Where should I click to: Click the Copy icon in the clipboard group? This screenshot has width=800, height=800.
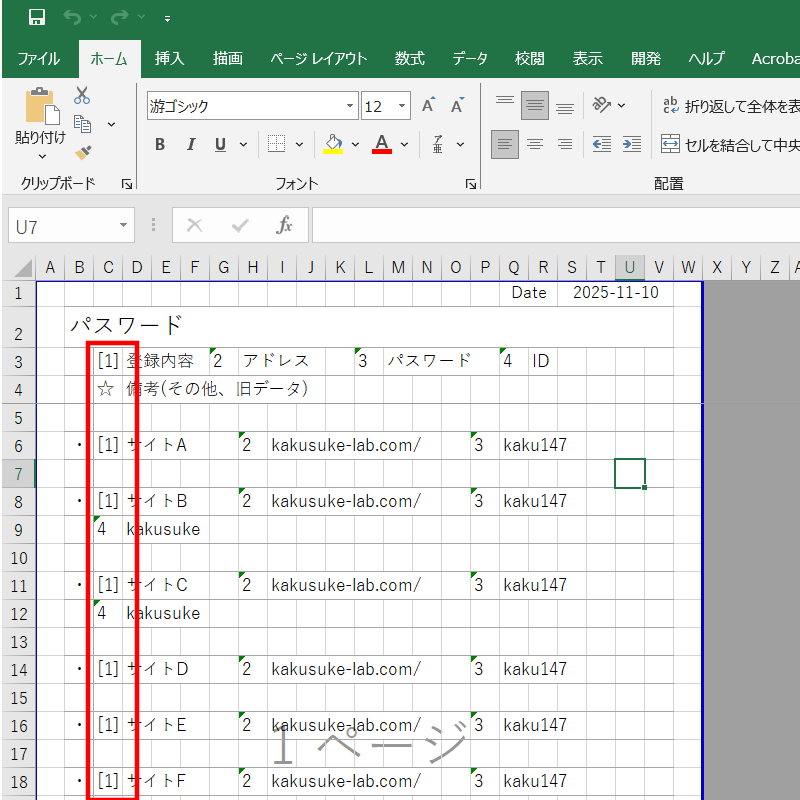click(83, 124)
